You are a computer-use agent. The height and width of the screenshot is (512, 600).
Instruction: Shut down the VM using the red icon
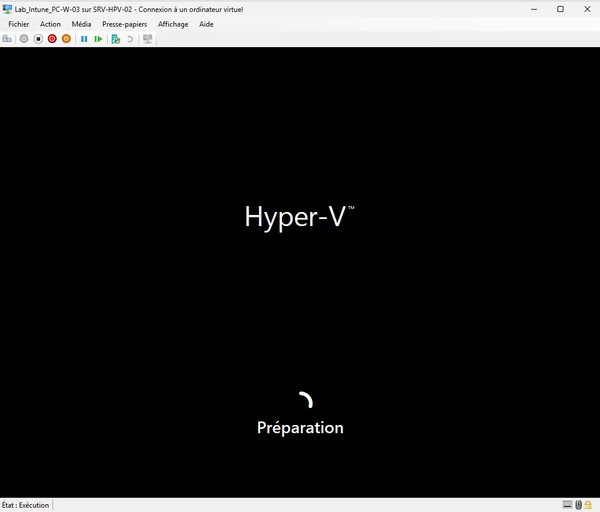click(52, 39)
